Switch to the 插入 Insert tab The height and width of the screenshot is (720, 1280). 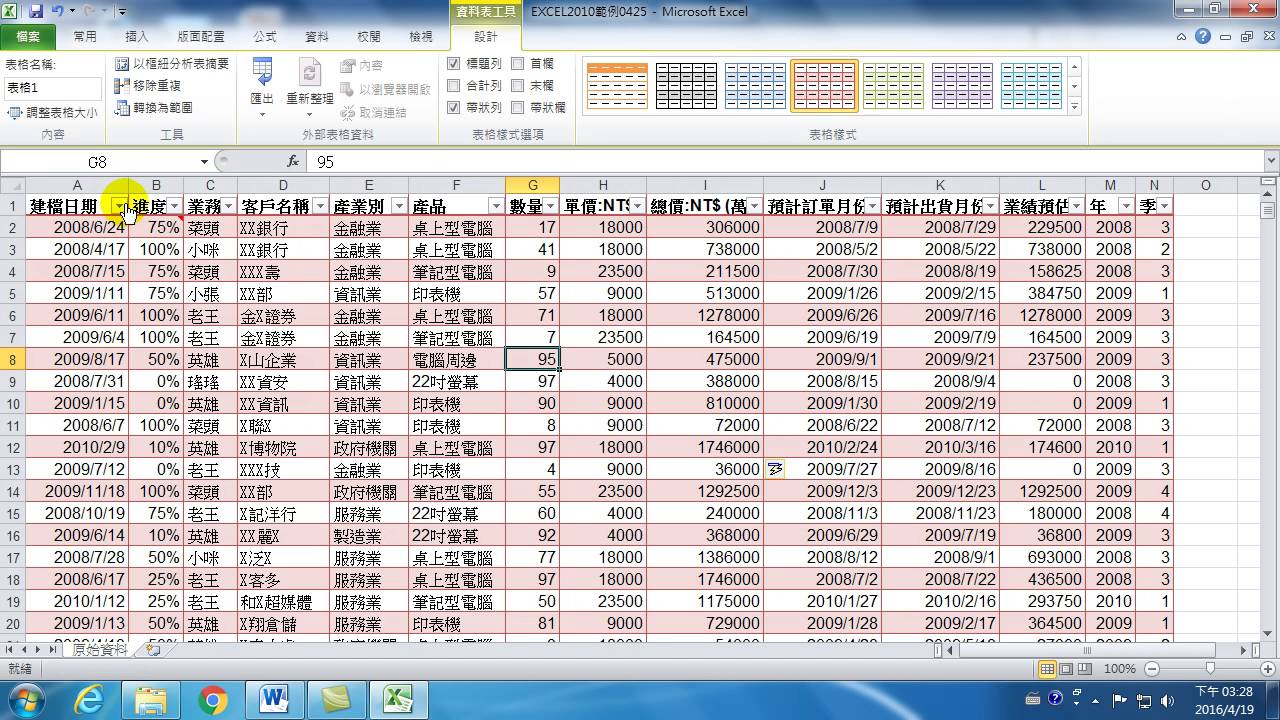pyautogui.click(x=137, y=36)
